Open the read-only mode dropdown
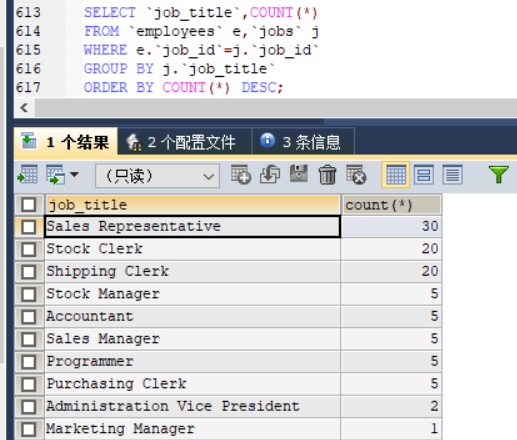 pos(157,176)
